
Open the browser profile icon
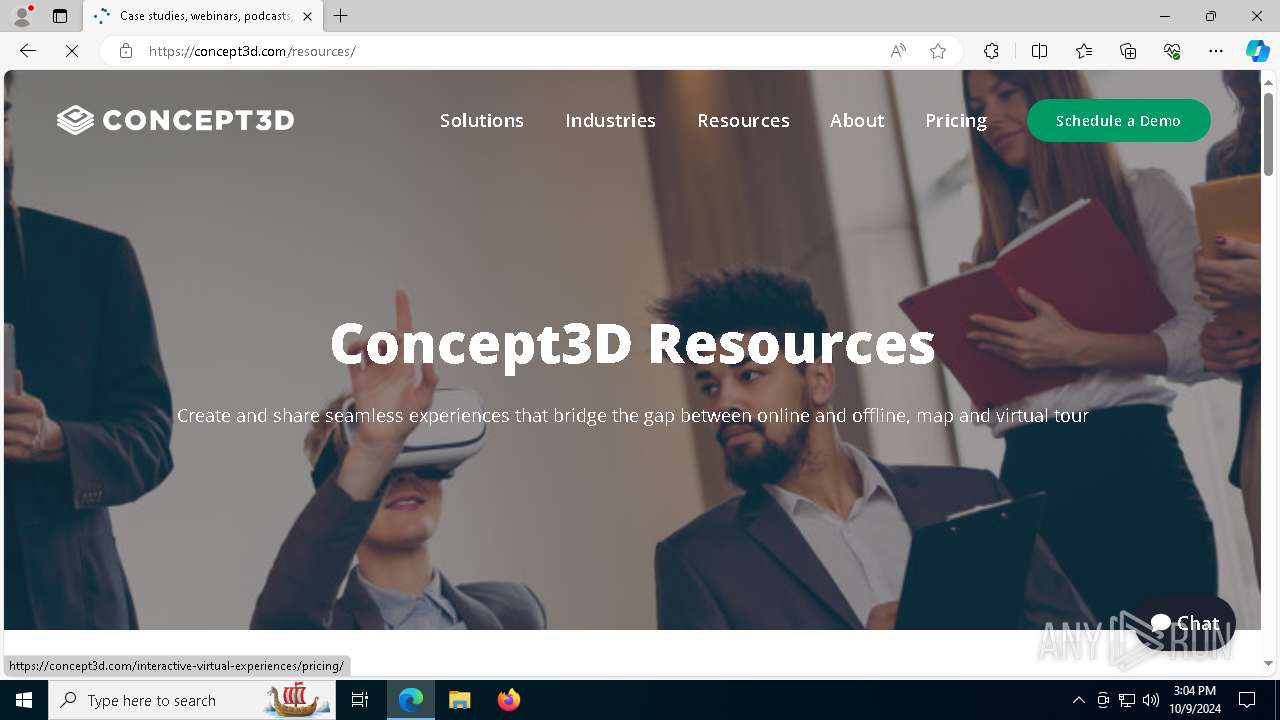coord(22,16)
